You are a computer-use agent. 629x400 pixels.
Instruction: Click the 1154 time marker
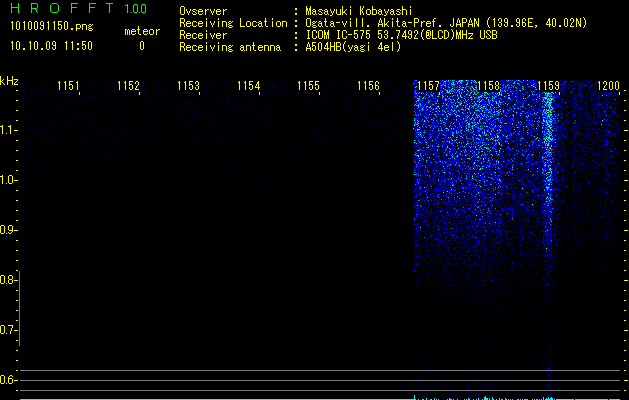pyautogui.click(x=248, y=86)
